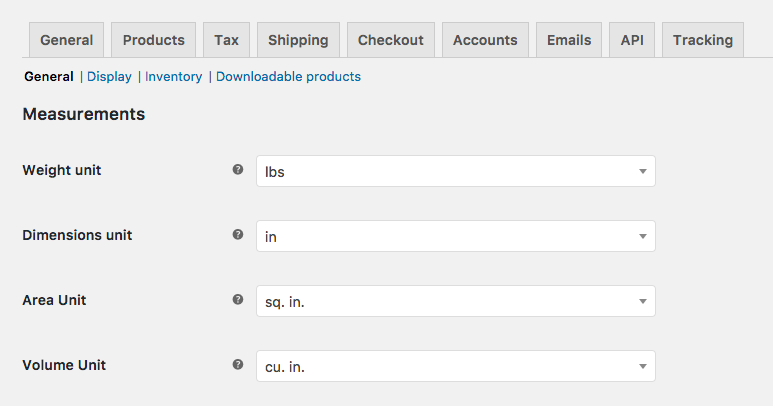Select the API tab

[x=632, y=40]
